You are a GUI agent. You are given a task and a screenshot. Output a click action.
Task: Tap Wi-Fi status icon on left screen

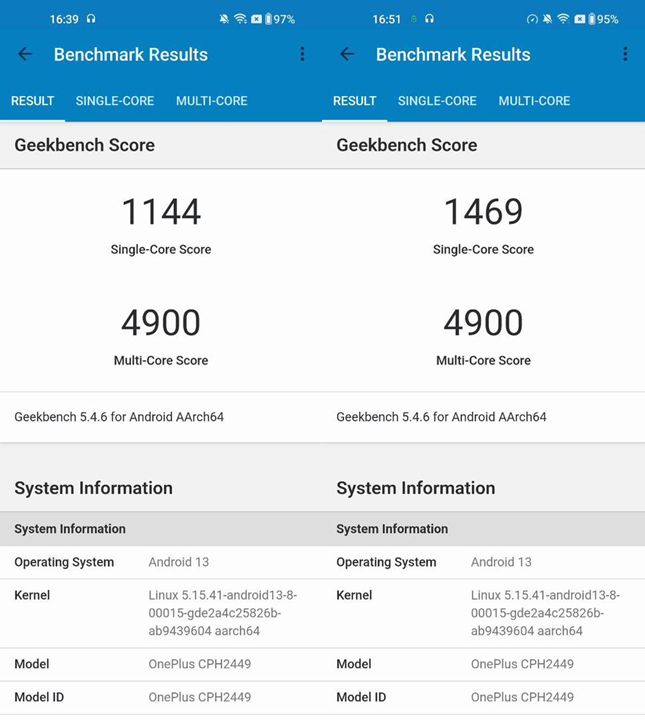[x=240, y=19]
